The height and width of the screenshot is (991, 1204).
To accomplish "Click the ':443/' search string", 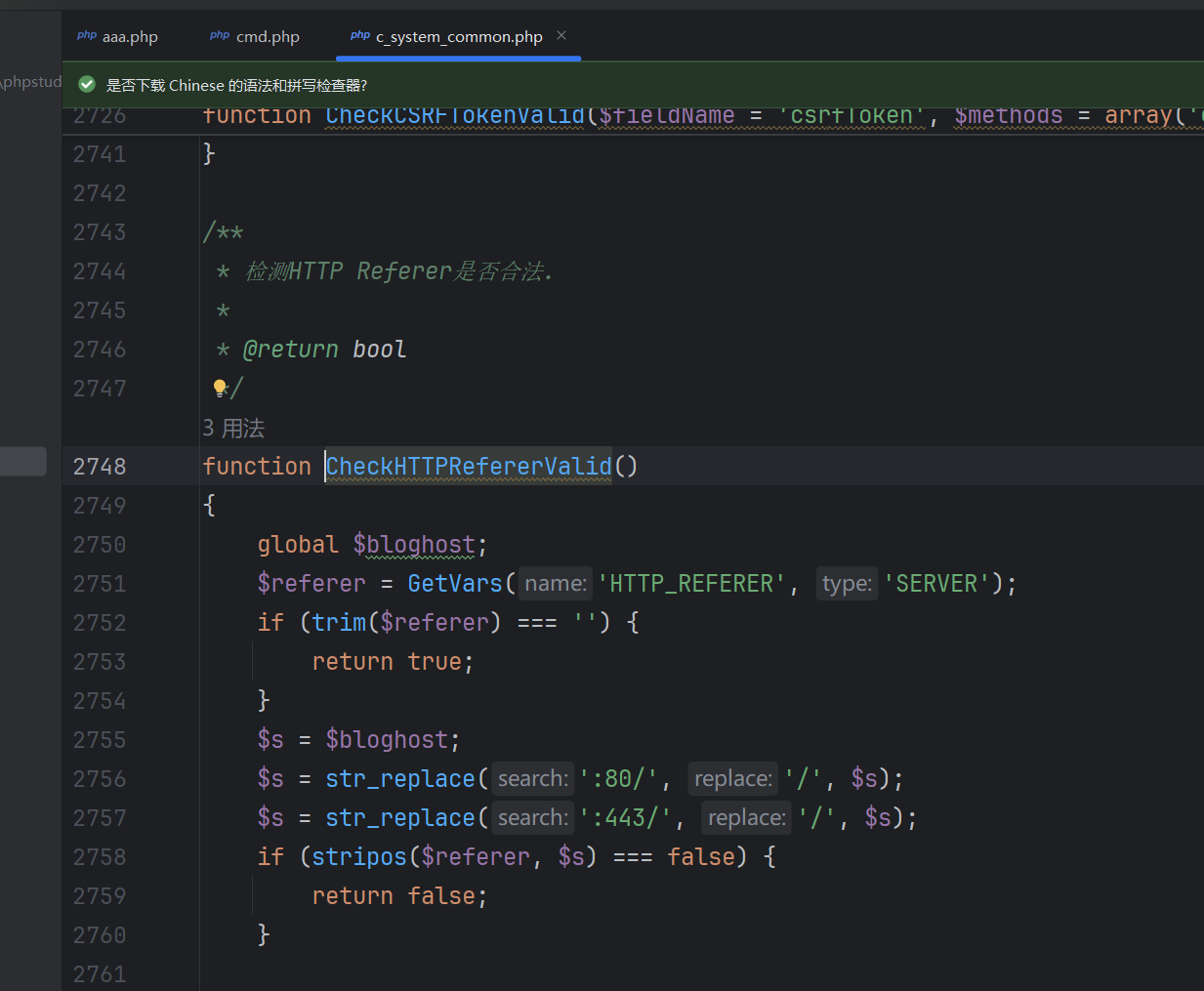I will pos(625,817).
